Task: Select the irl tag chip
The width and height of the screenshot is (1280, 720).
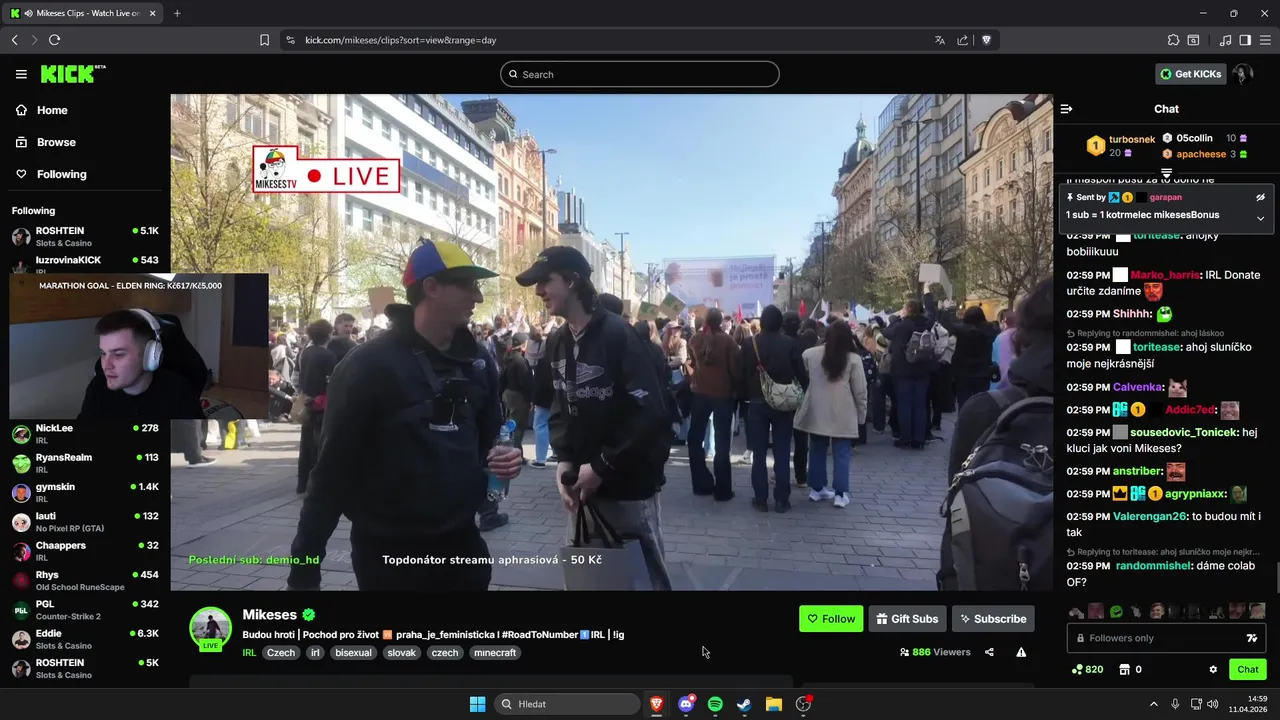Action: [314, 653]
